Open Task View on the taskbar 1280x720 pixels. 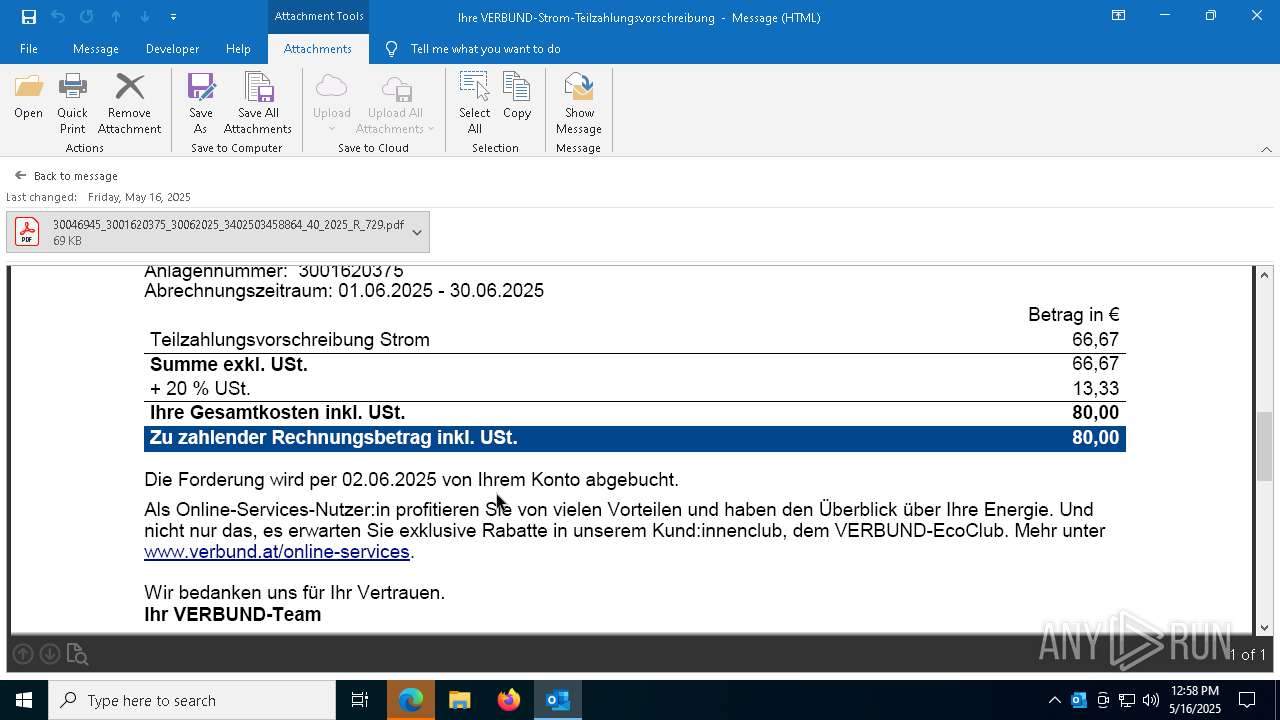pos(360,700)
